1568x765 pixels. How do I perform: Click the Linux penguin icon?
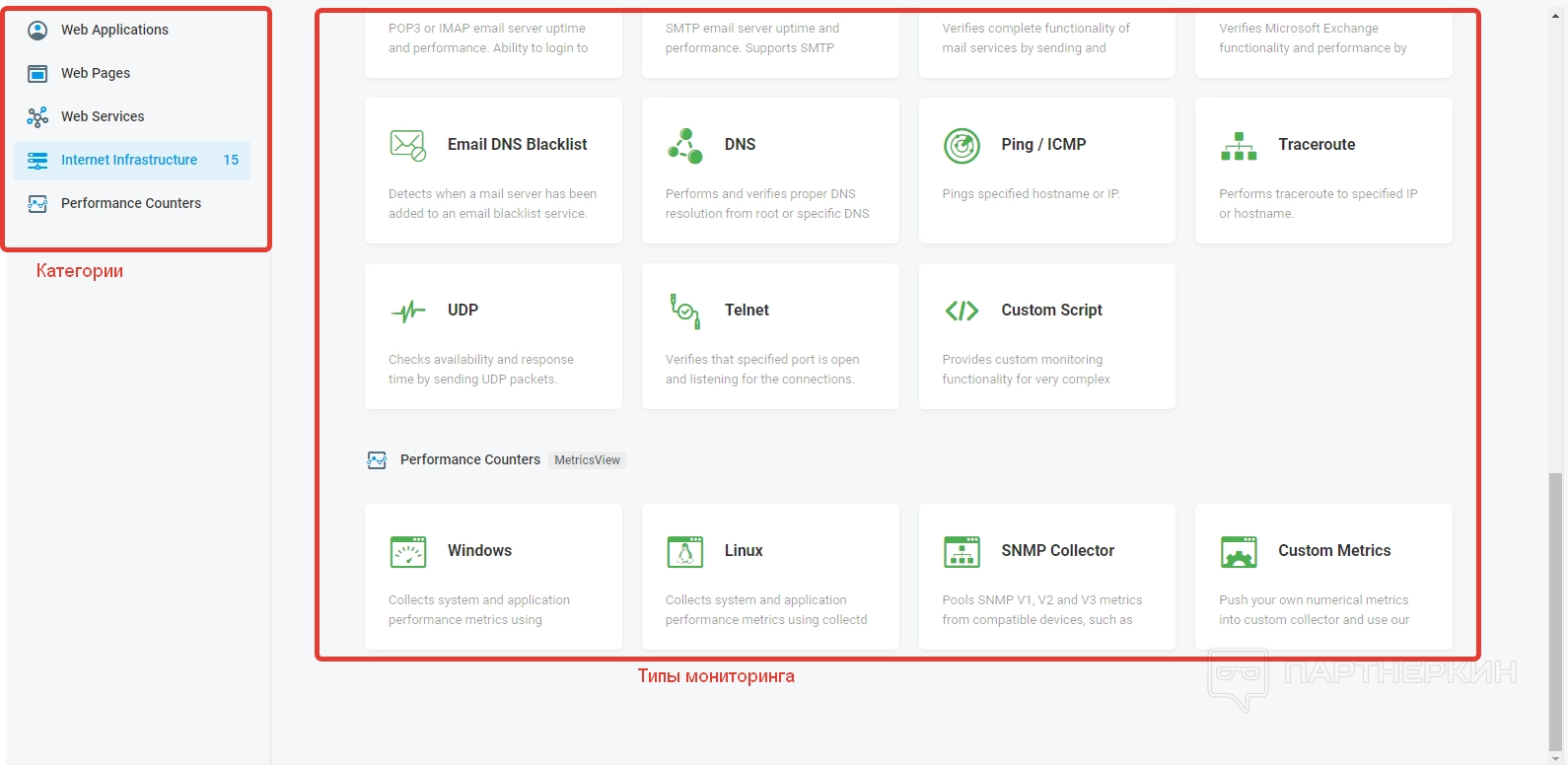[x=684, y=552]
